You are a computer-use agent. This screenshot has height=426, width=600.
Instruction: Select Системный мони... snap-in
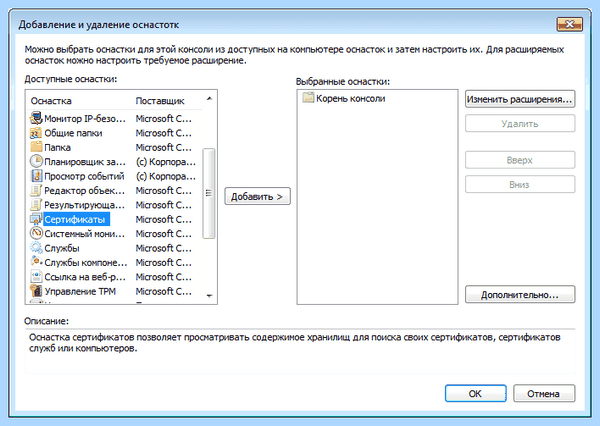pos(85,234)
